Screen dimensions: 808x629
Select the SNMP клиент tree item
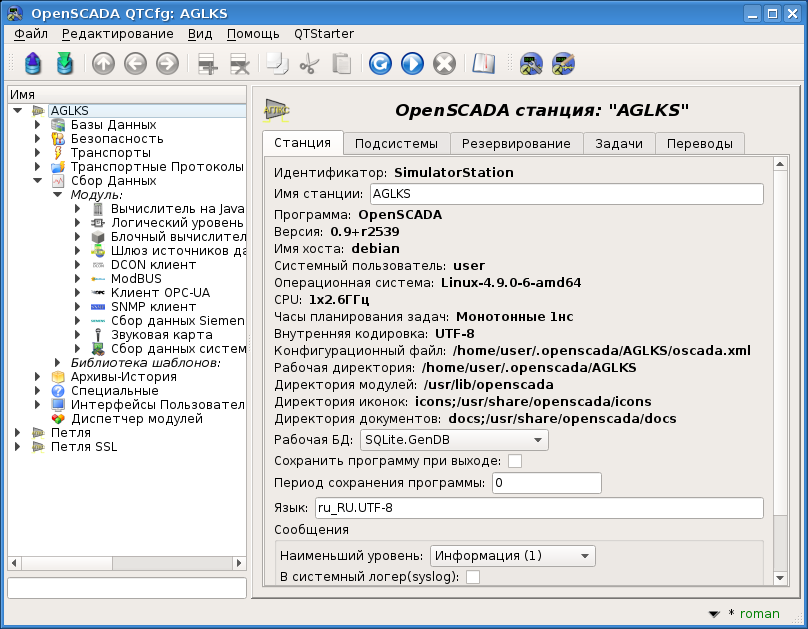click(x=154, y=307)
